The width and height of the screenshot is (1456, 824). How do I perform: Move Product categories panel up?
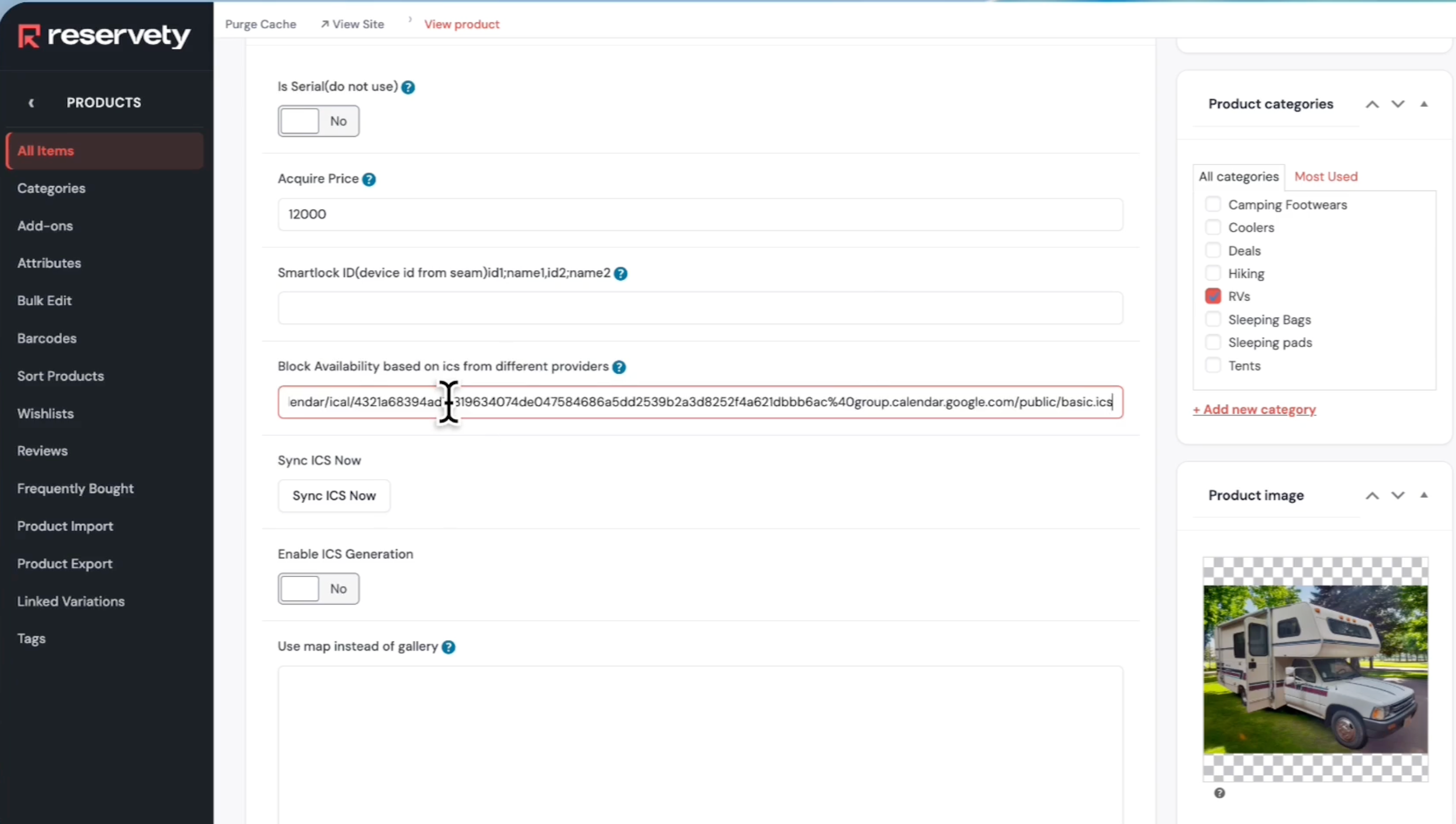(1372, 104)
